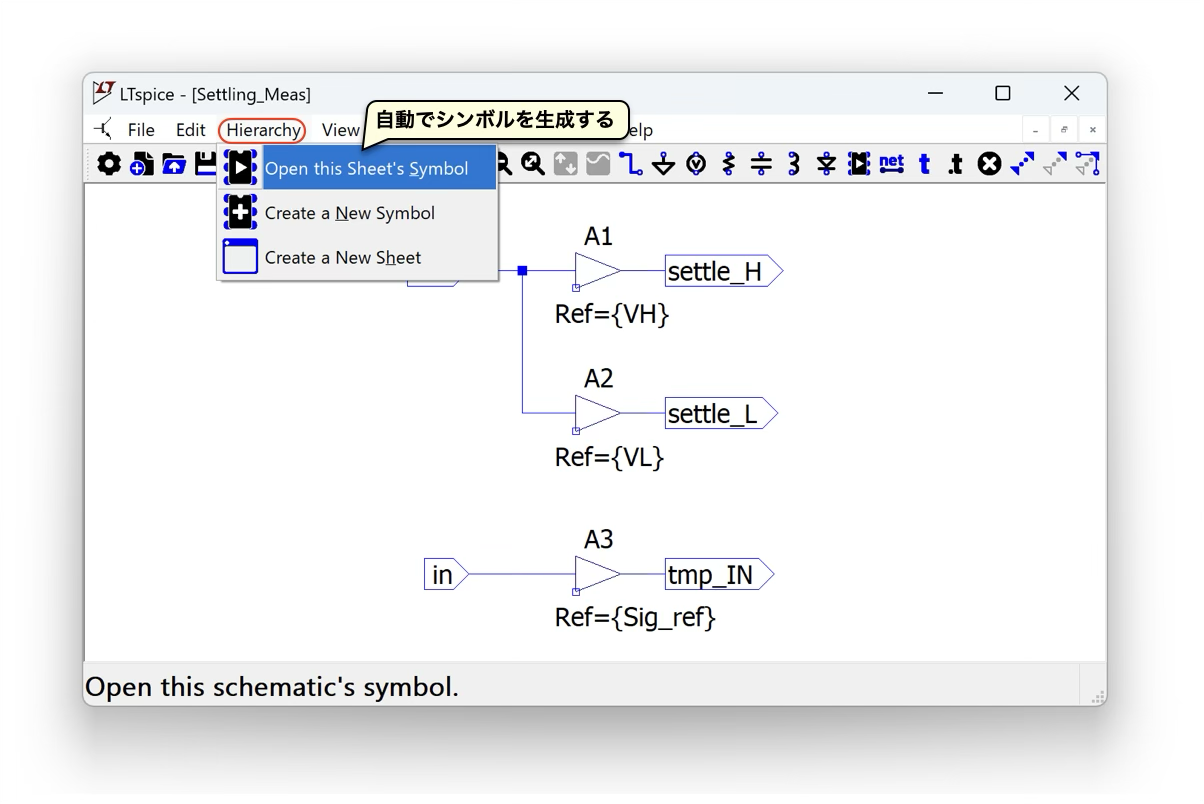The image size is (1204, 804).
Task: Click the zoom to fit magnifier icon
Action: [x=533, y=164]
